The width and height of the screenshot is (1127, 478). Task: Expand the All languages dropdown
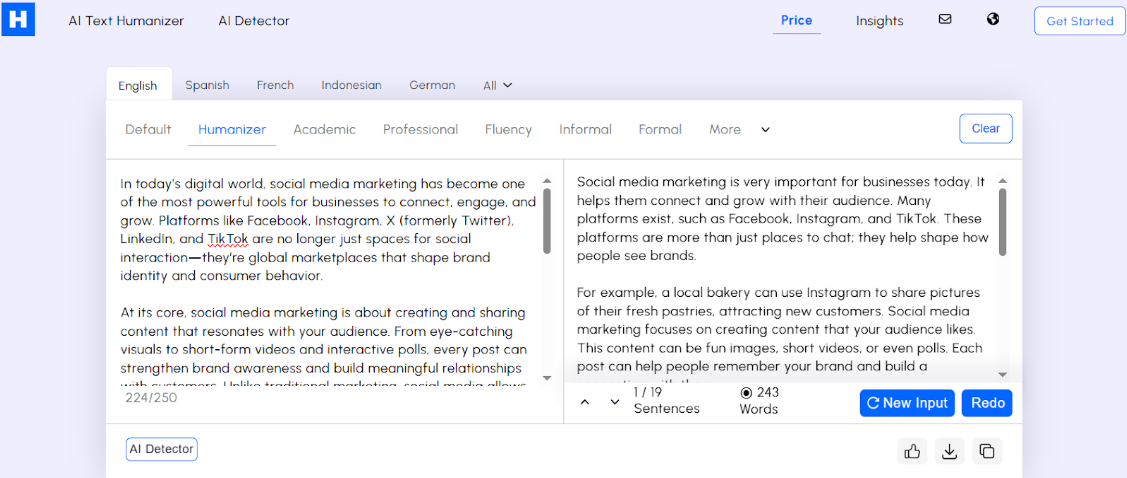[x=497, y=85]
